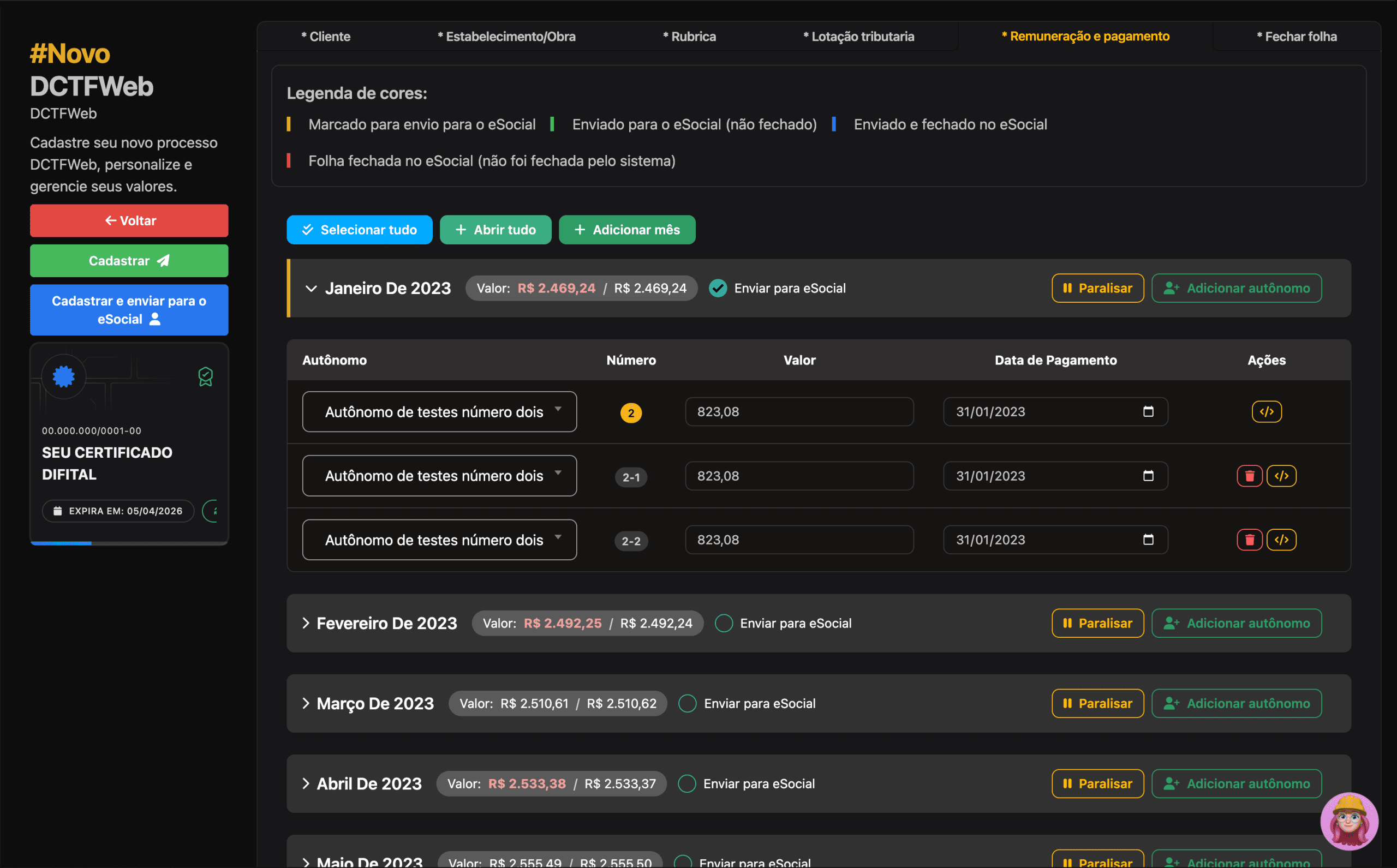This screenshot has height=868, width=1397.
Task: Open autônomo dropdown in the first row
Action: pos(439,411)
